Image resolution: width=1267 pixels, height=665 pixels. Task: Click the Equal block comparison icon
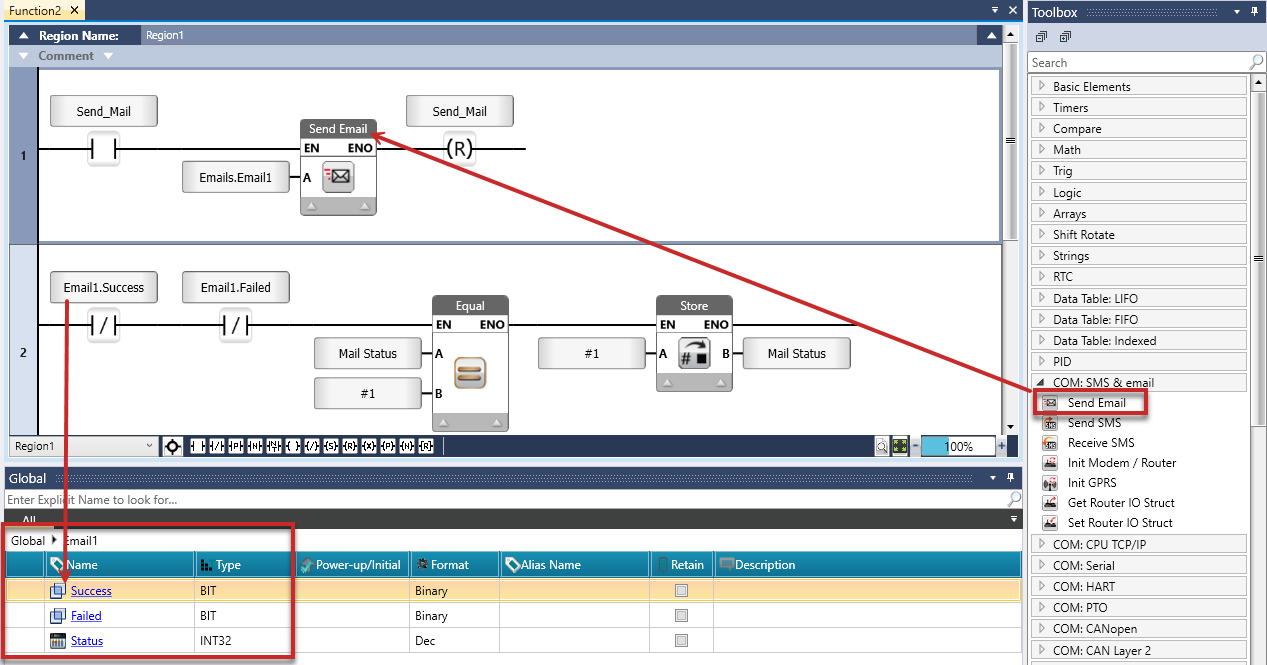(x=470, y=374)
